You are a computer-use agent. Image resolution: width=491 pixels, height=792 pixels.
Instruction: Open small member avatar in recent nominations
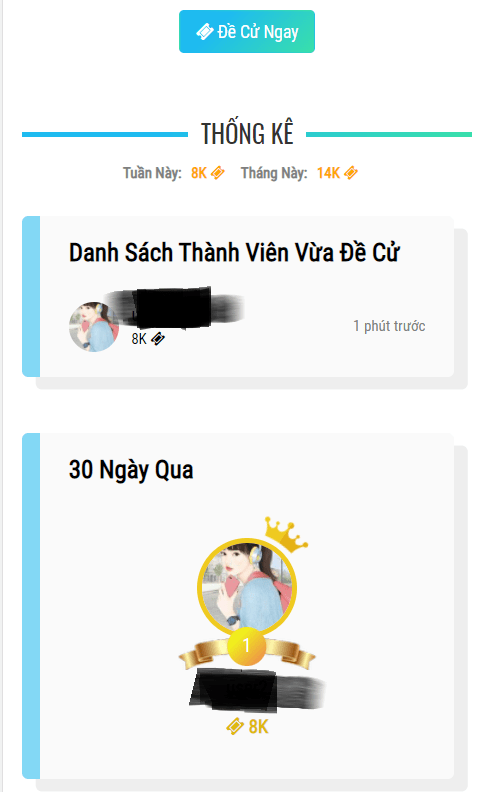coord(93,327)
